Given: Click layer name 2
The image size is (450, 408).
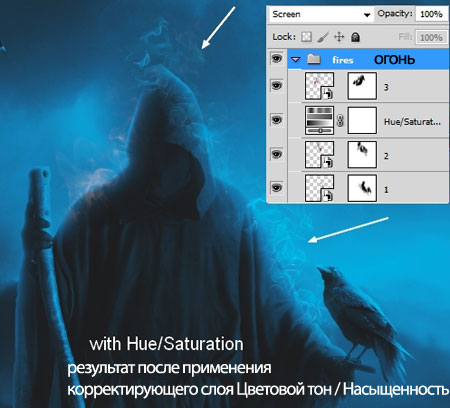Looking at the screenshot, I should tap(386, 156).
